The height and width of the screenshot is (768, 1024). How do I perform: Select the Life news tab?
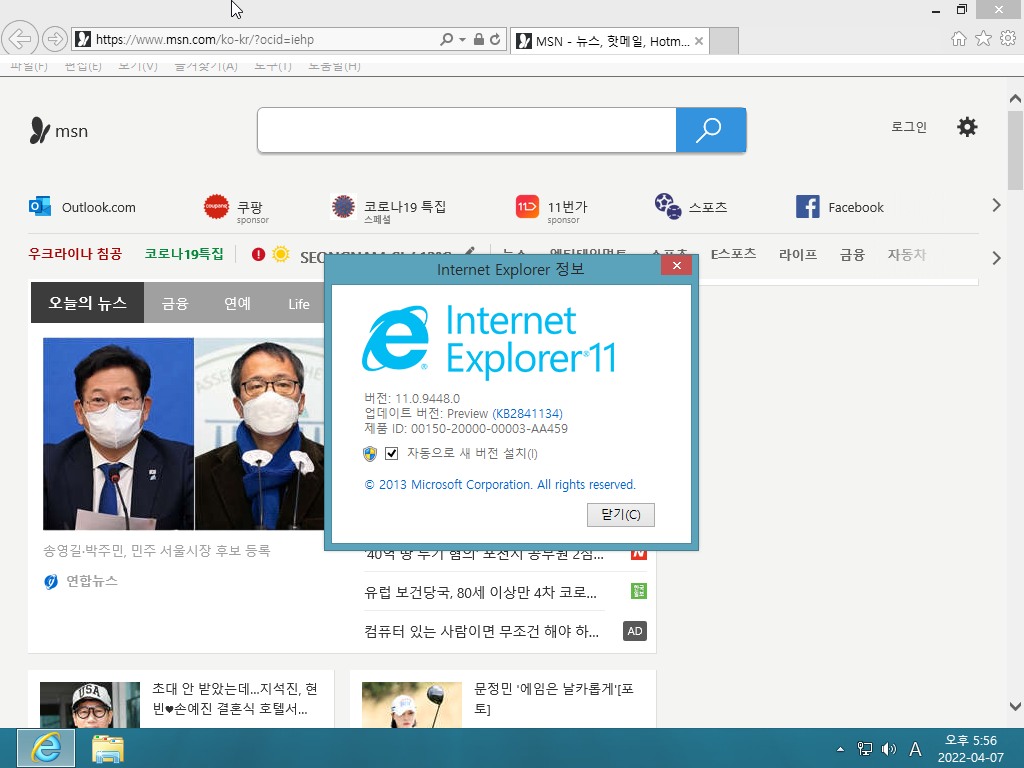click(x=299, y=304)
